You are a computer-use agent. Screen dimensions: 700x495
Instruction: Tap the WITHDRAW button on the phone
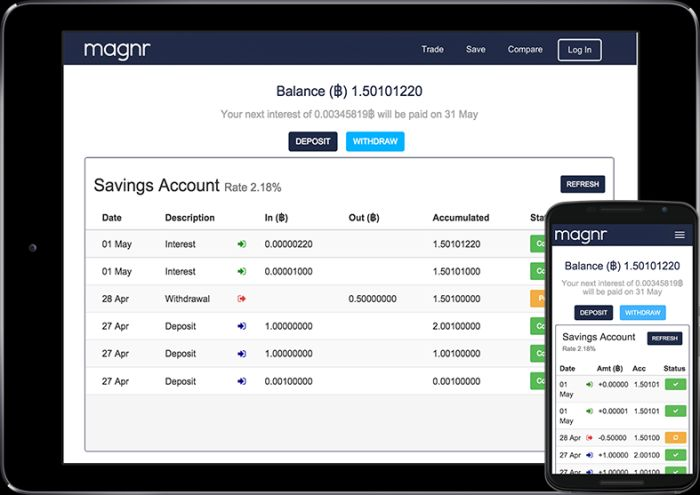tap(642, 312)
